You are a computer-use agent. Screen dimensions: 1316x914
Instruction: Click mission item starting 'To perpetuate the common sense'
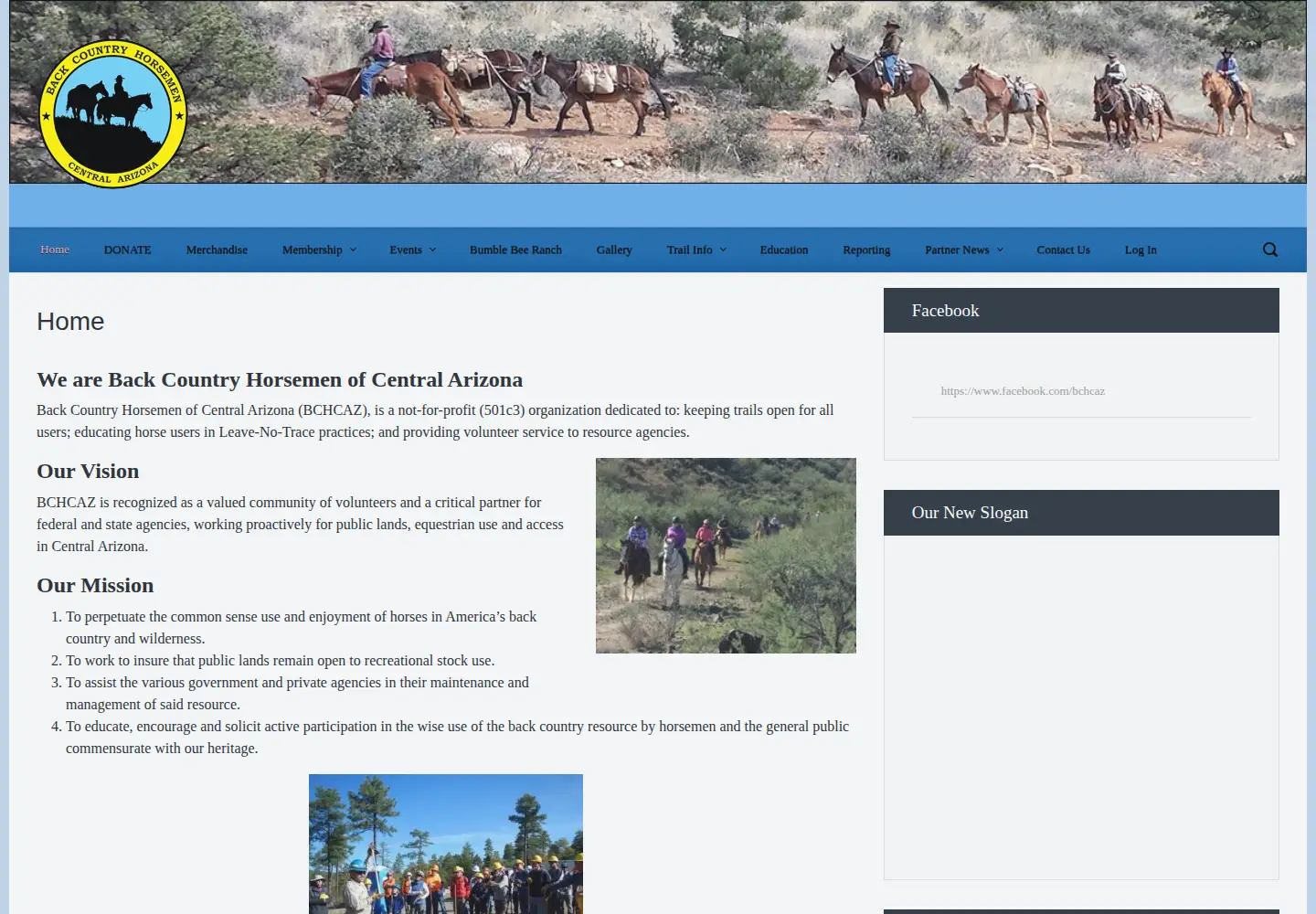pos(302,628)
